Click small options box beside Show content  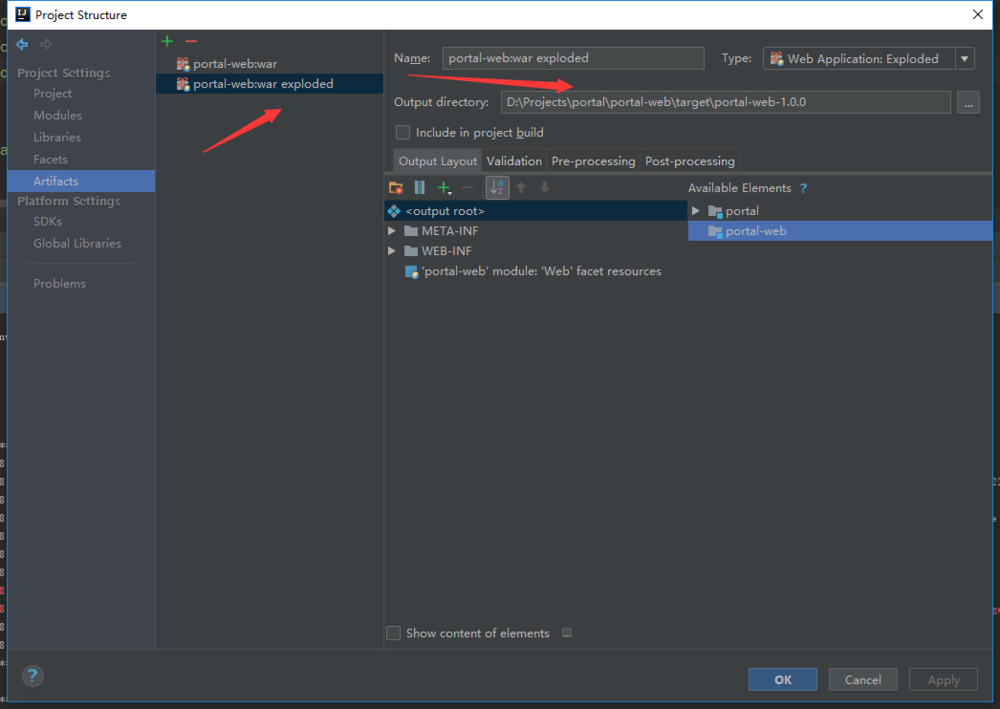pyautogui.click(x=567, y=632)
